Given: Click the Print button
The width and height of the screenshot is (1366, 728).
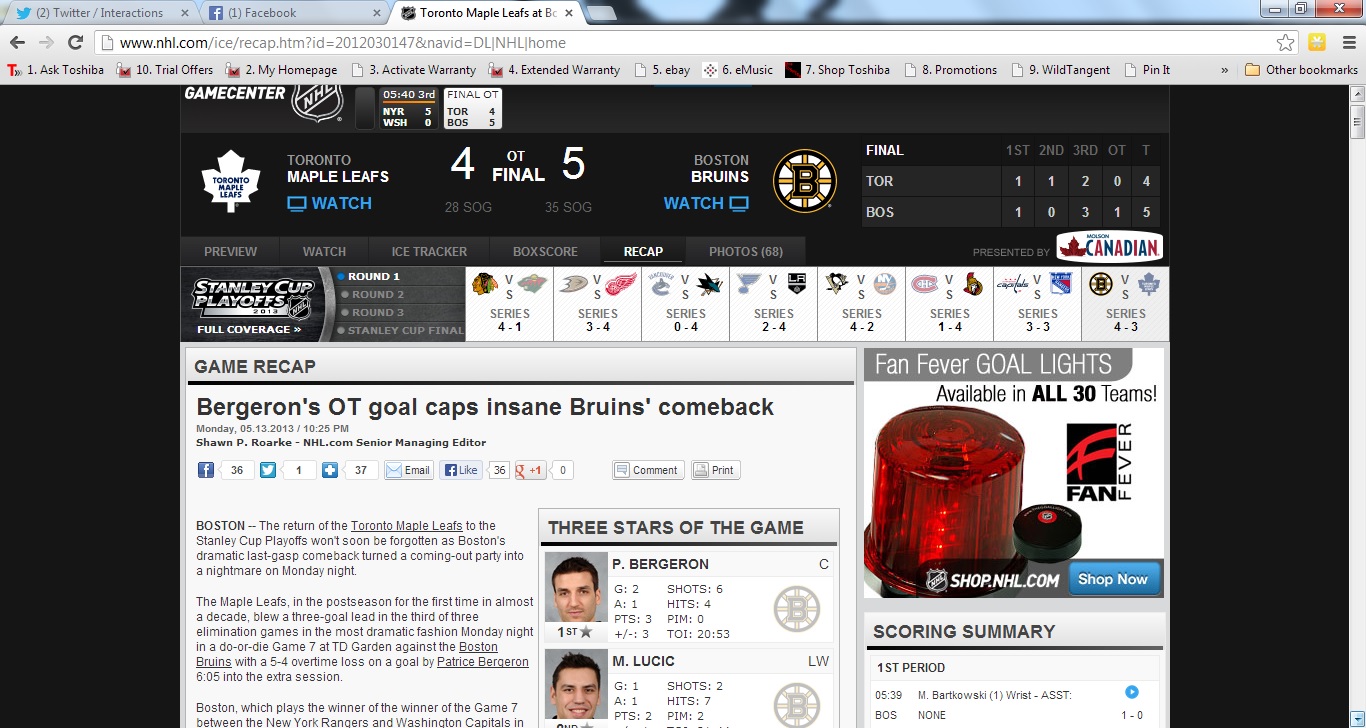Looking at the screenshot, I should pos(715,470).
